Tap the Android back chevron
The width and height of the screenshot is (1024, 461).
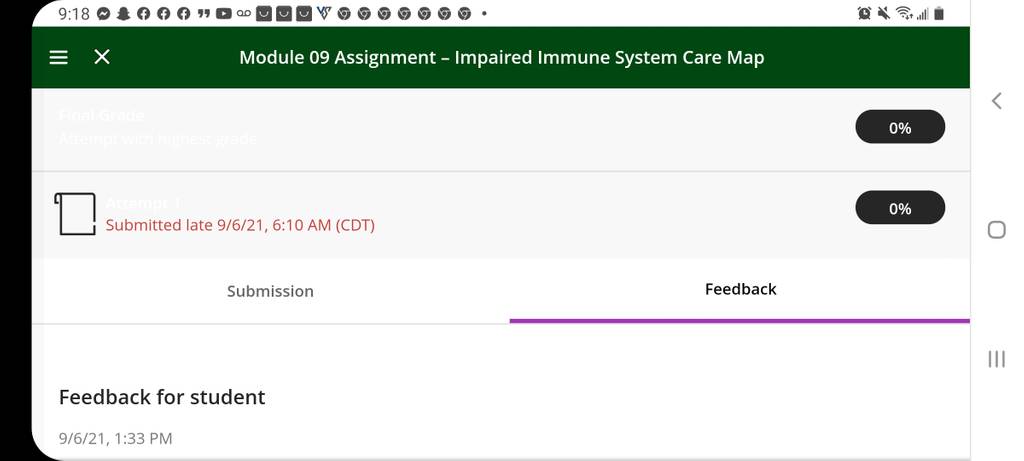point(996,101)
